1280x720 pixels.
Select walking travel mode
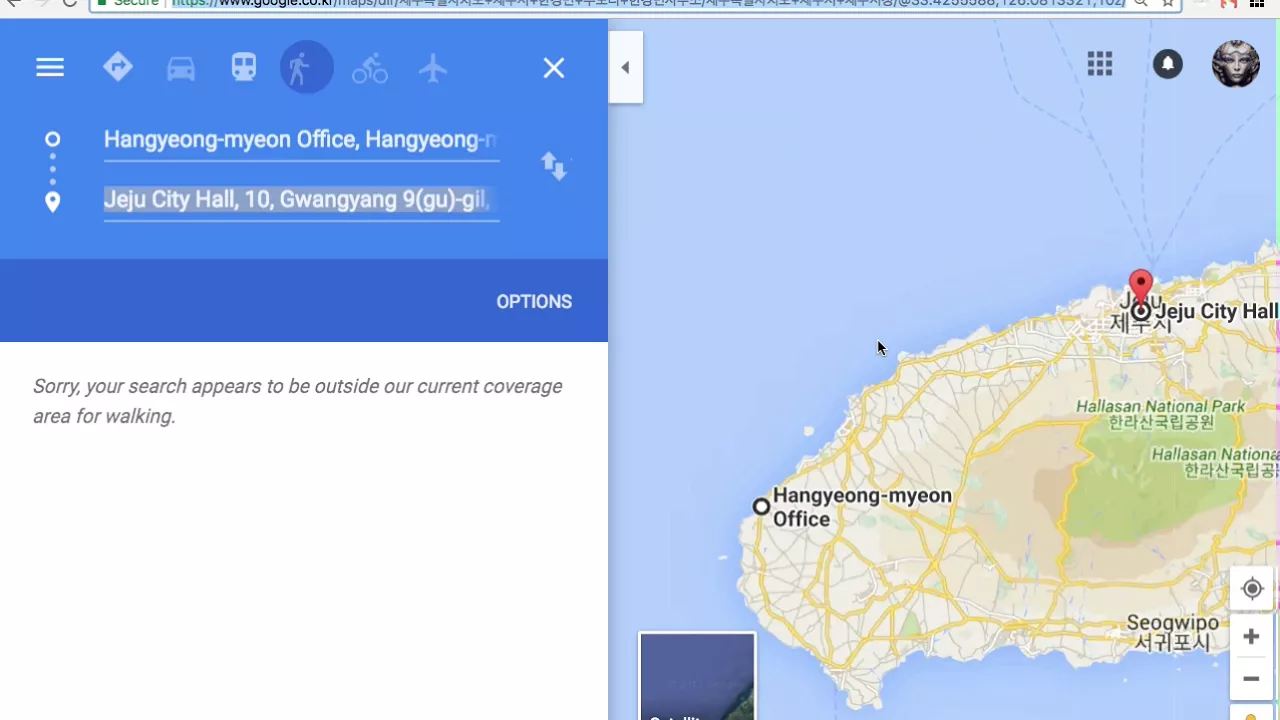coord(306,68)
